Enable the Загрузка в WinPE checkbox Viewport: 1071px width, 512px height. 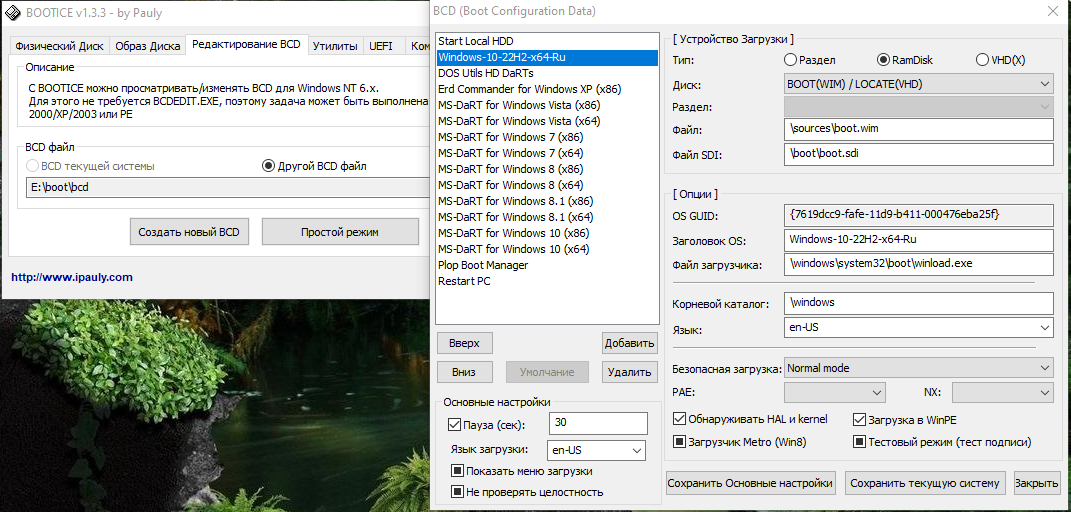coord(859,420)
